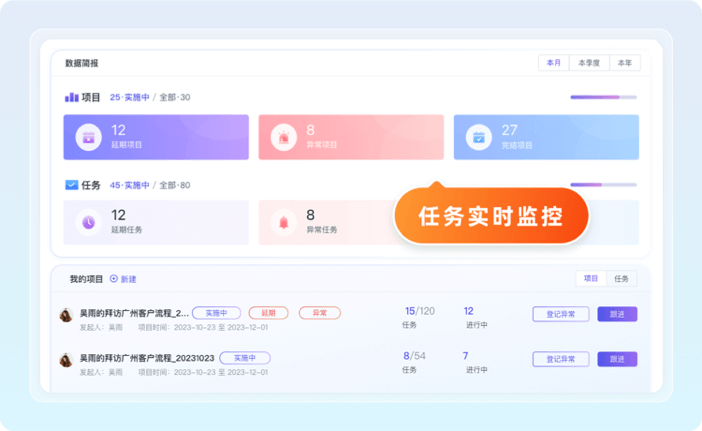
Task: Click the project progress bar at top right
Action: (603, 97)
